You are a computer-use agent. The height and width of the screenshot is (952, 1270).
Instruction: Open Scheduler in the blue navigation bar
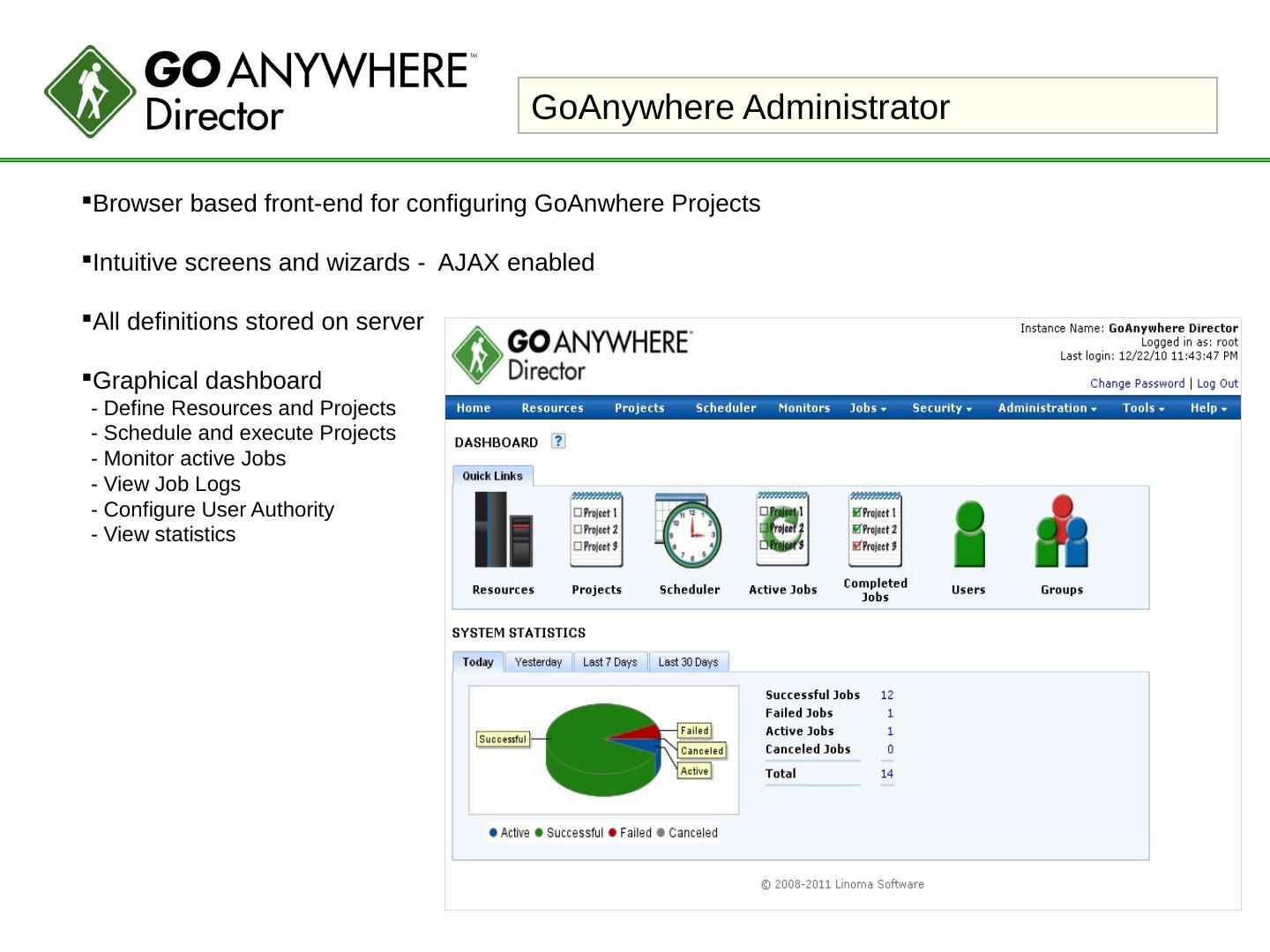click(726, 408)
